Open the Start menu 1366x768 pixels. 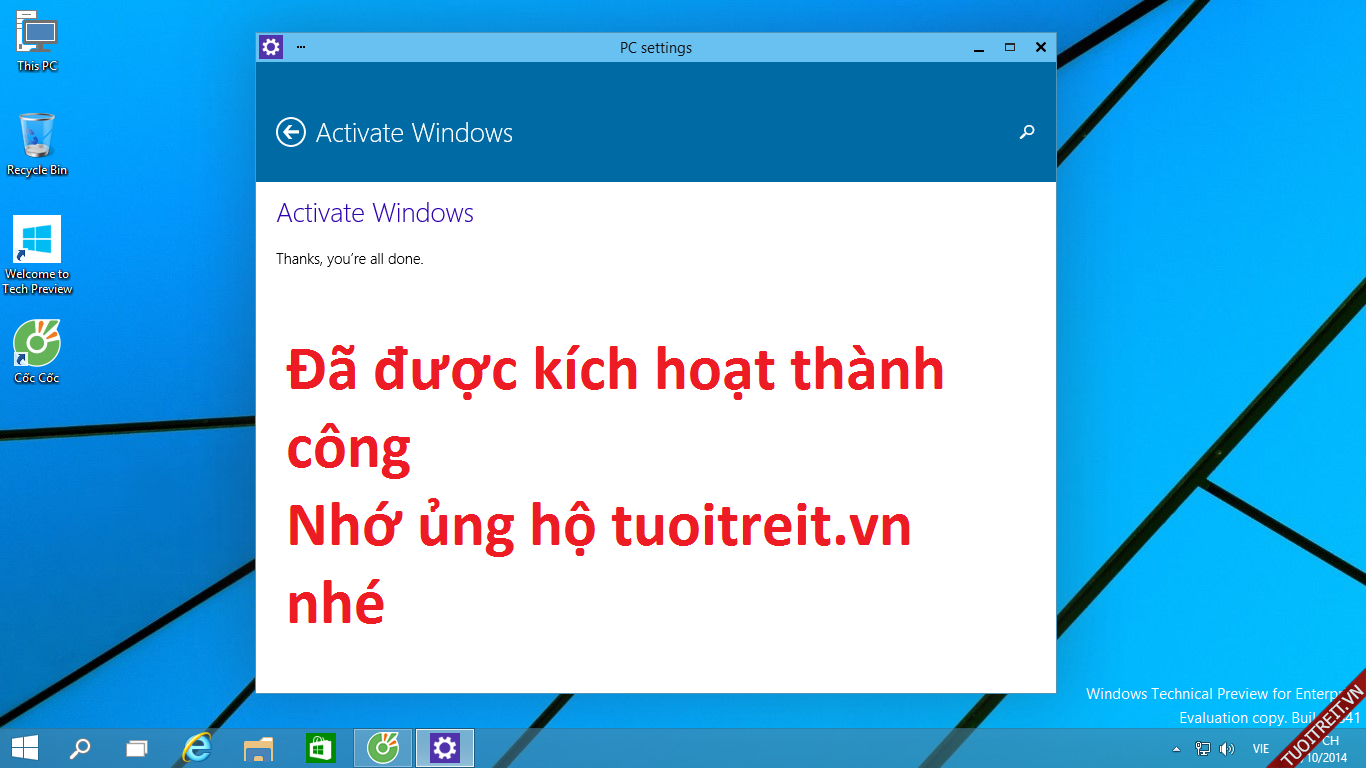(25, 748)
